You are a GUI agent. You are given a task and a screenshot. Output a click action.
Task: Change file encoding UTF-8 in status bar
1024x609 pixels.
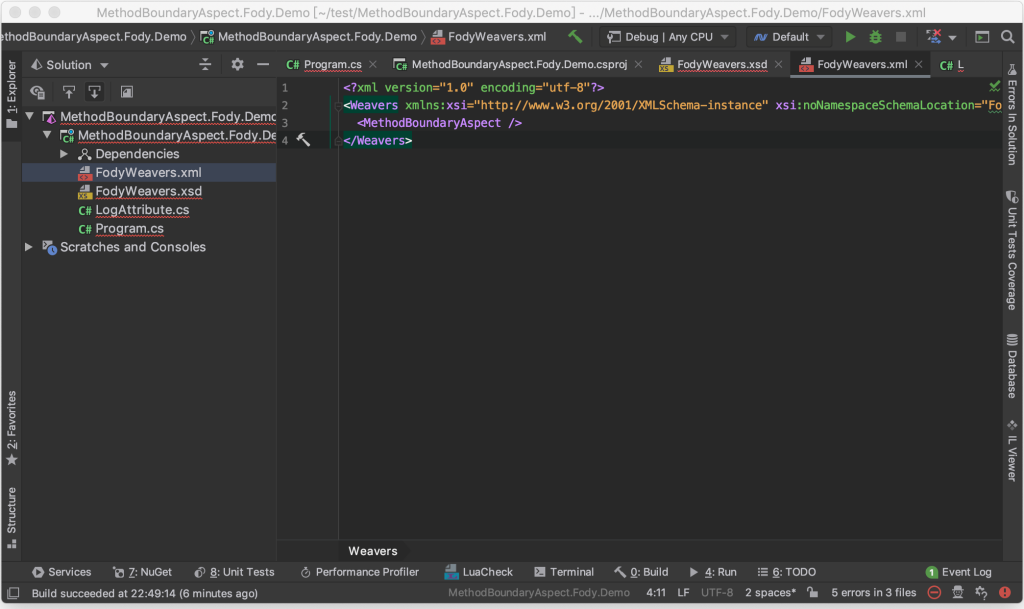[x=717, y=593]
